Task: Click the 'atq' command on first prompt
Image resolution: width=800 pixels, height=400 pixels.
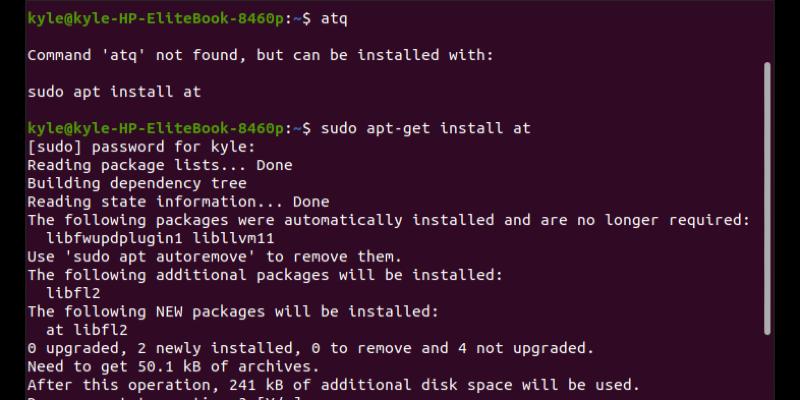Action: pyautogui.click(x=334, y=19)
